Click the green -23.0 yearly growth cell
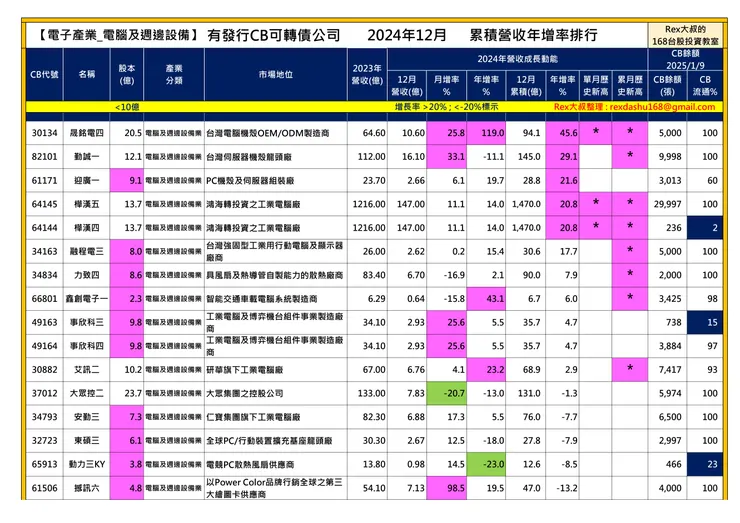 point(486,464)
